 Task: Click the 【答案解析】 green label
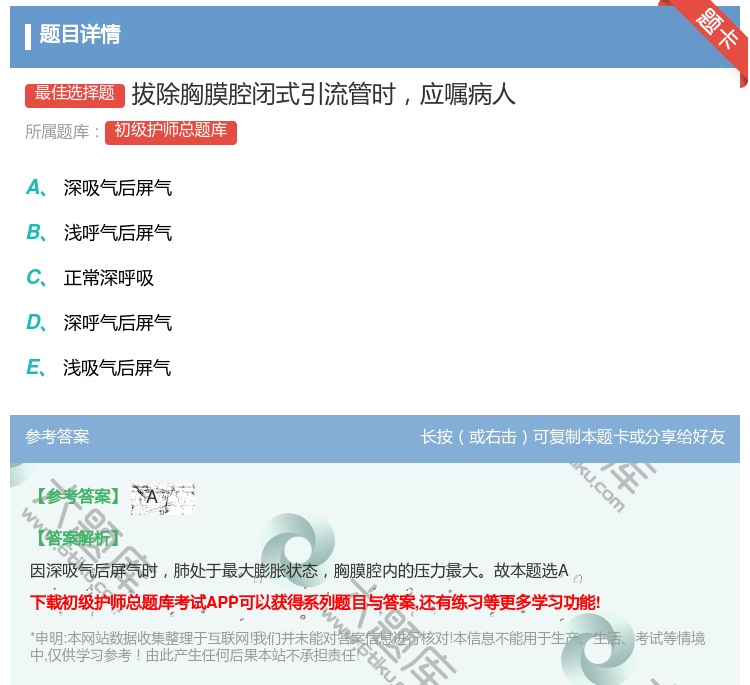tap(78, 538)
